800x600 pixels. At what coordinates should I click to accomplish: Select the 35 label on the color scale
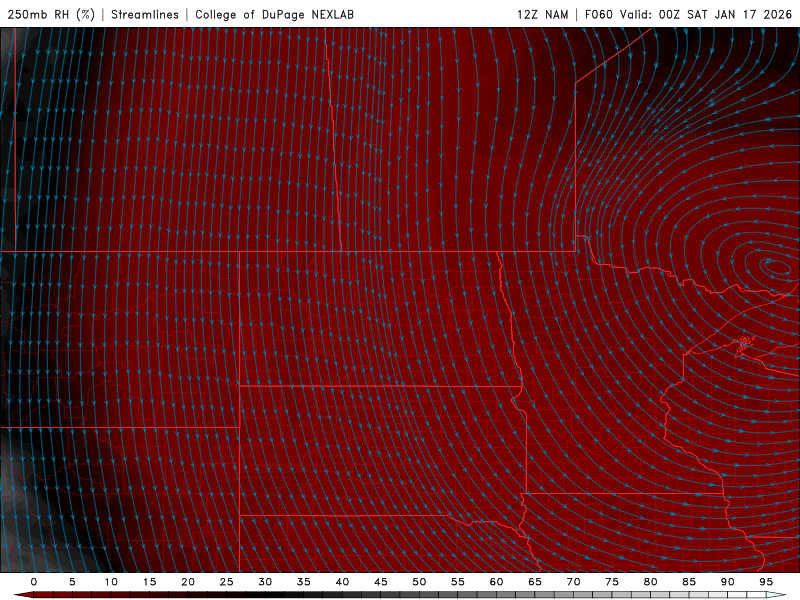click(304, 582)
